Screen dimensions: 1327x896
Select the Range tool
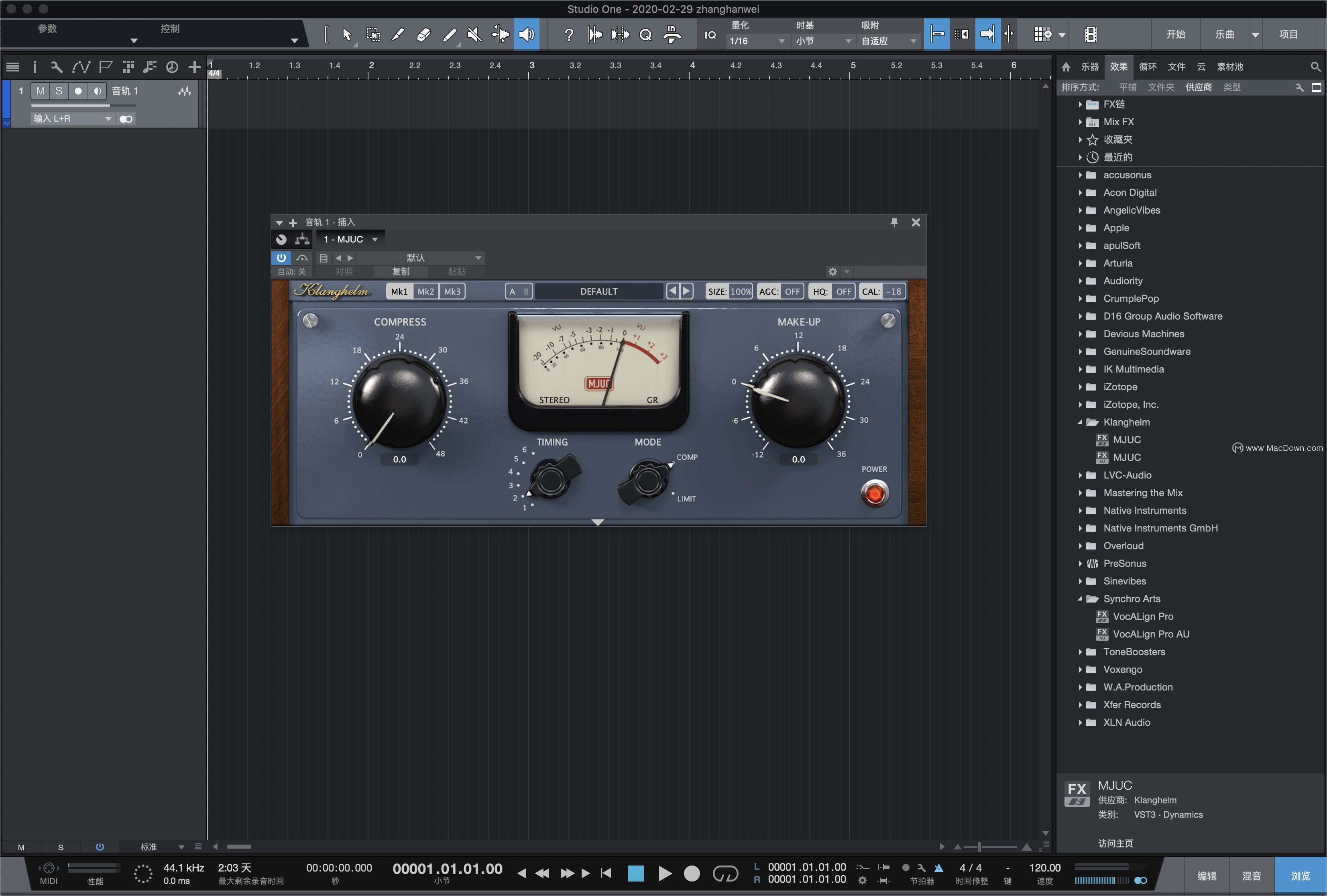373,35
